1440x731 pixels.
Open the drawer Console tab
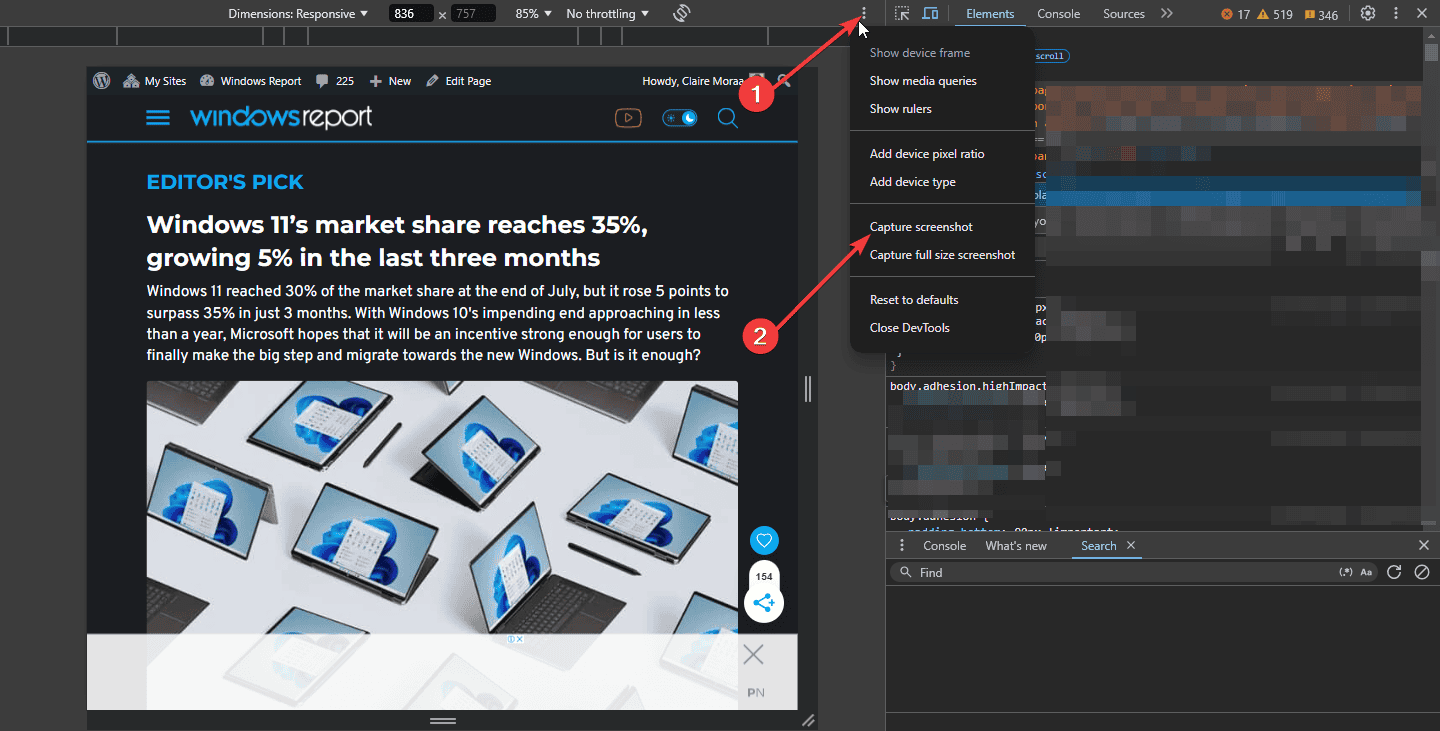[944, 546]
